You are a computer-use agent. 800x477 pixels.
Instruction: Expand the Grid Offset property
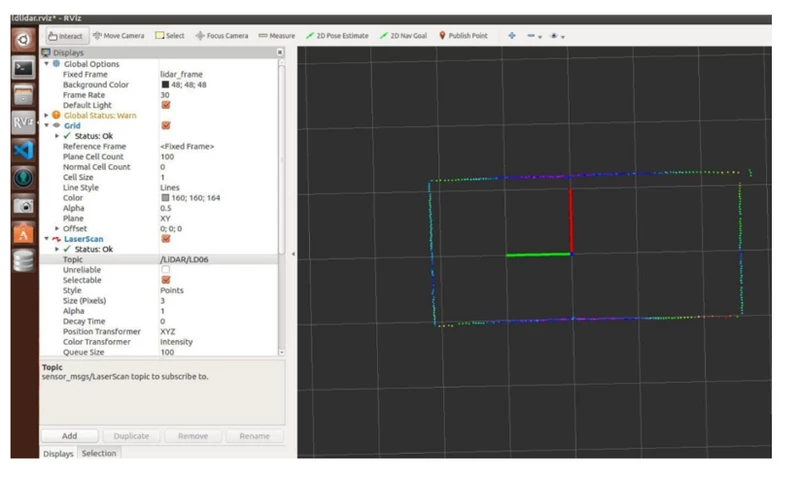[x=57, y=229]
